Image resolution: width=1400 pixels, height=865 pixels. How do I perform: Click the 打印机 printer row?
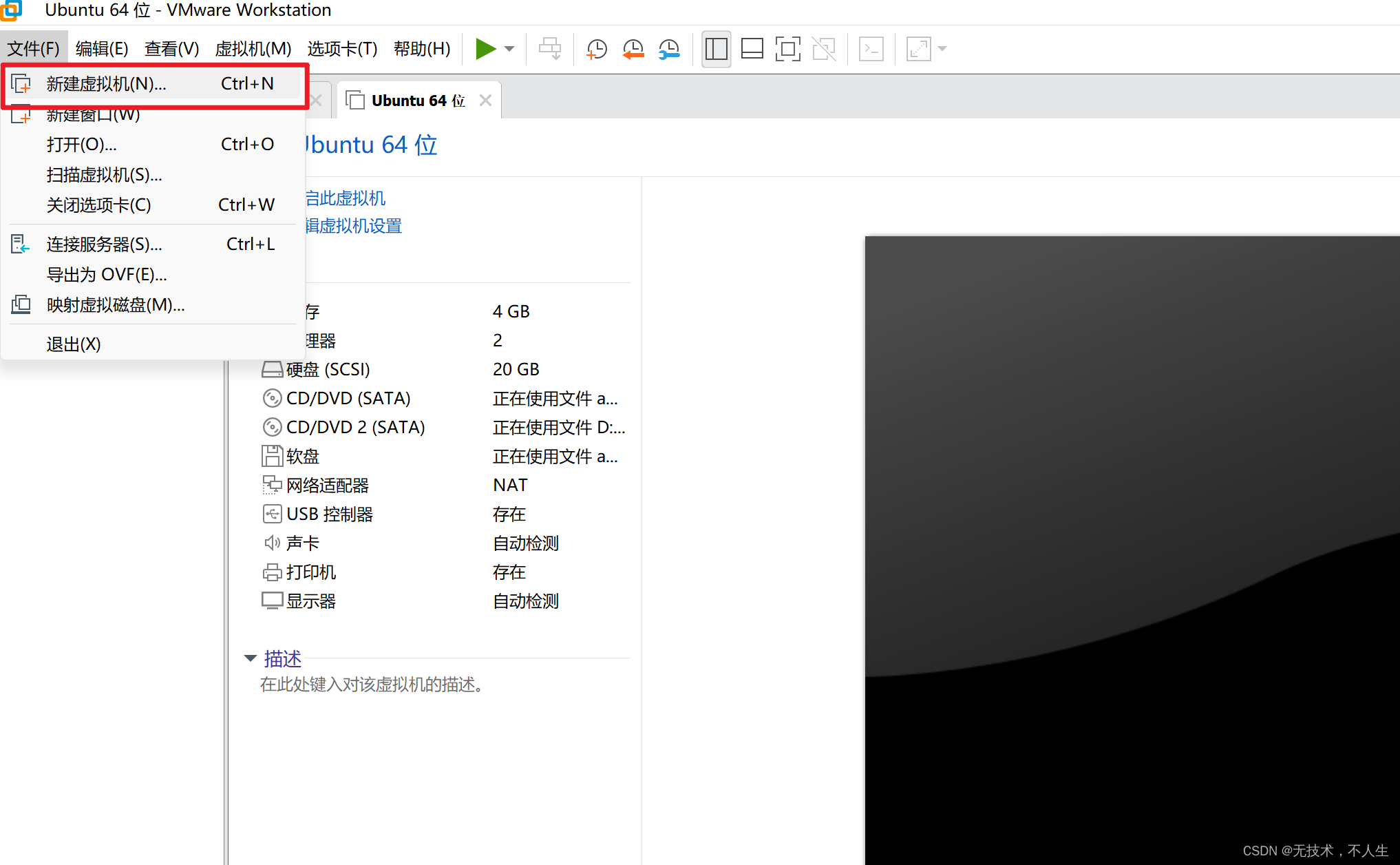444,572
